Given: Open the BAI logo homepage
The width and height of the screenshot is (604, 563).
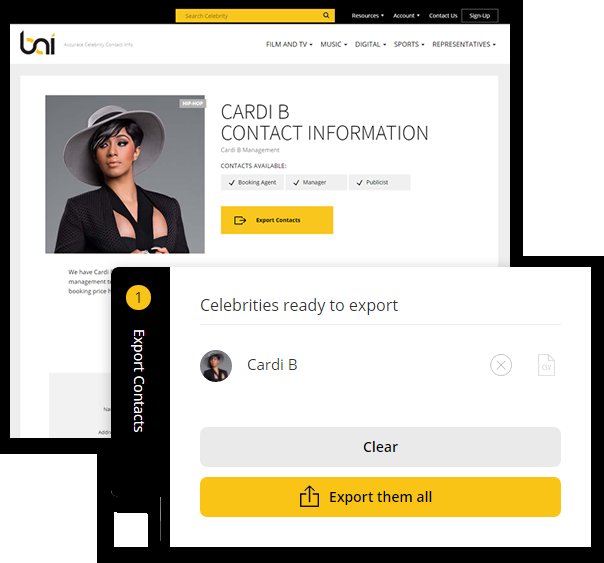Looking at the screenshot, I should click(37, 43).
